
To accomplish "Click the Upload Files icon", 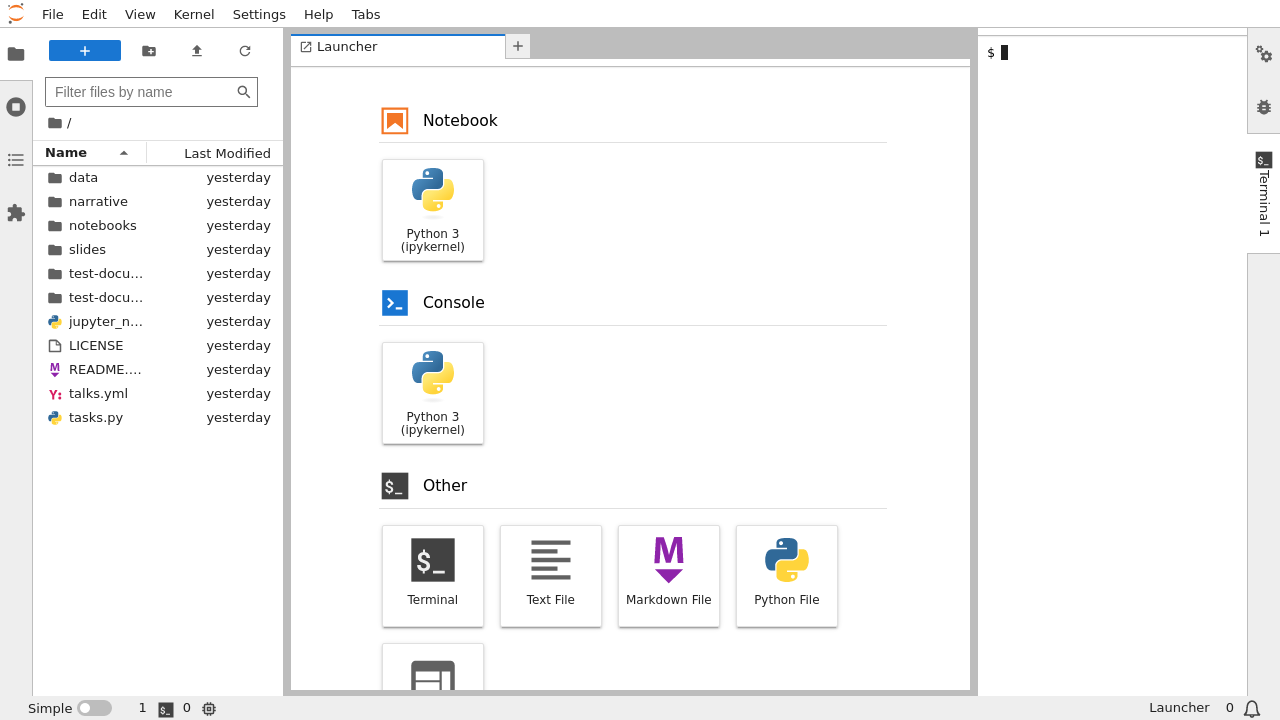I will pos(197,51).
